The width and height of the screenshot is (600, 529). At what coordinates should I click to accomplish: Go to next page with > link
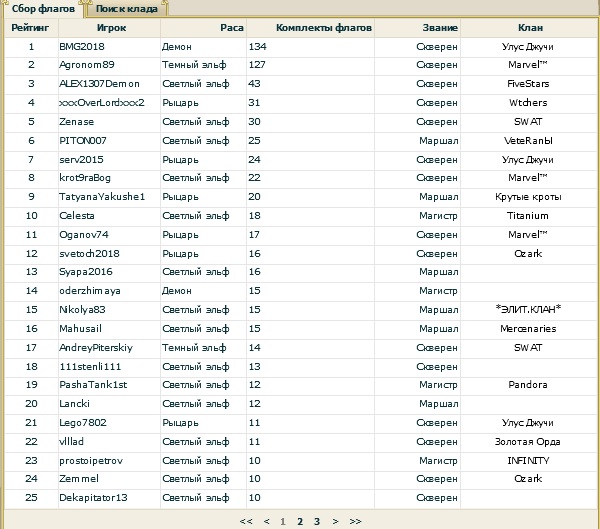pos(335,521)
